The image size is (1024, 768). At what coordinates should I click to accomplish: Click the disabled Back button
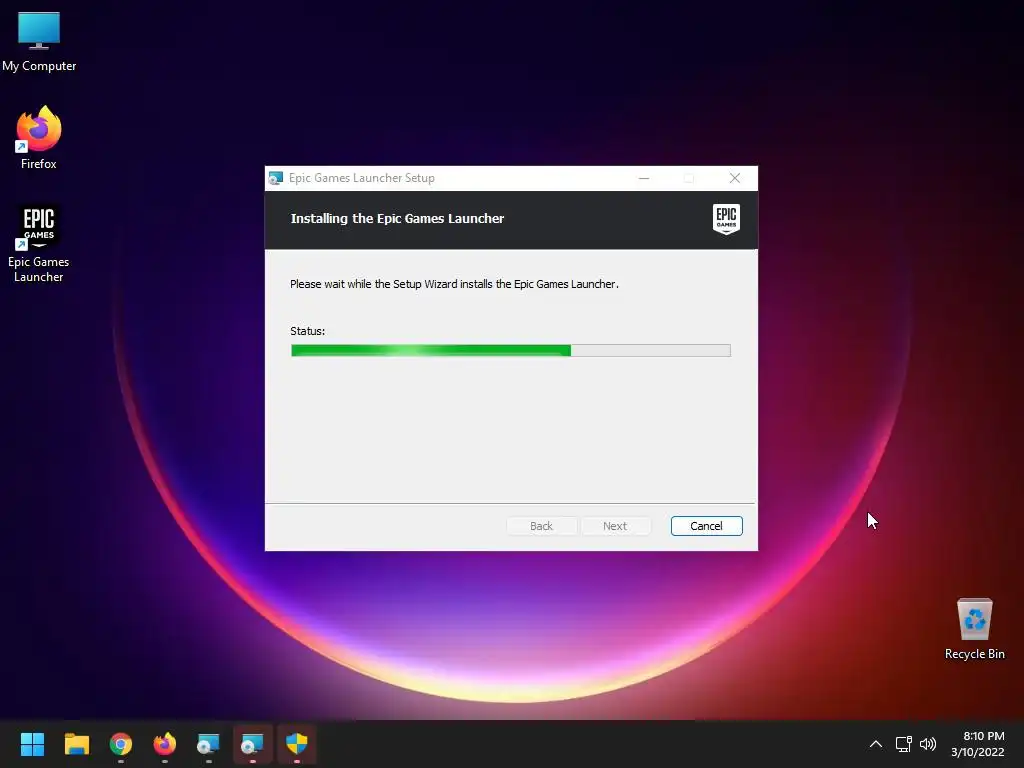pos(541,526)
